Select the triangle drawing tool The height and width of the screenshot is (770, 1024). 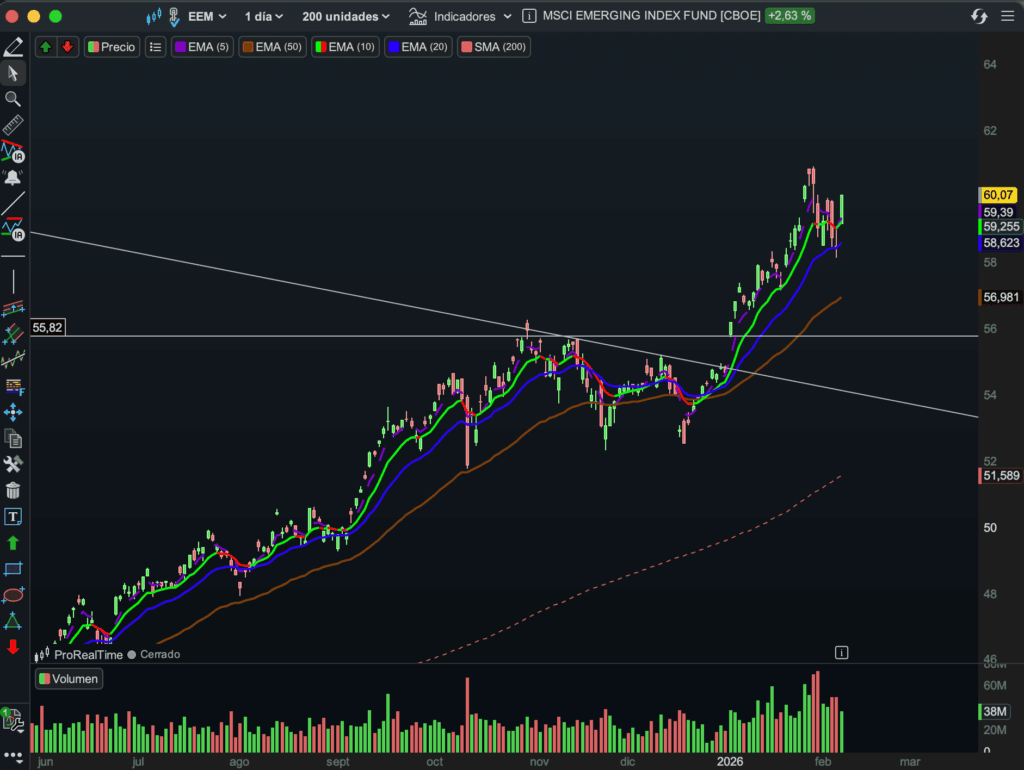pyautogui.click(x=13, y=621)
